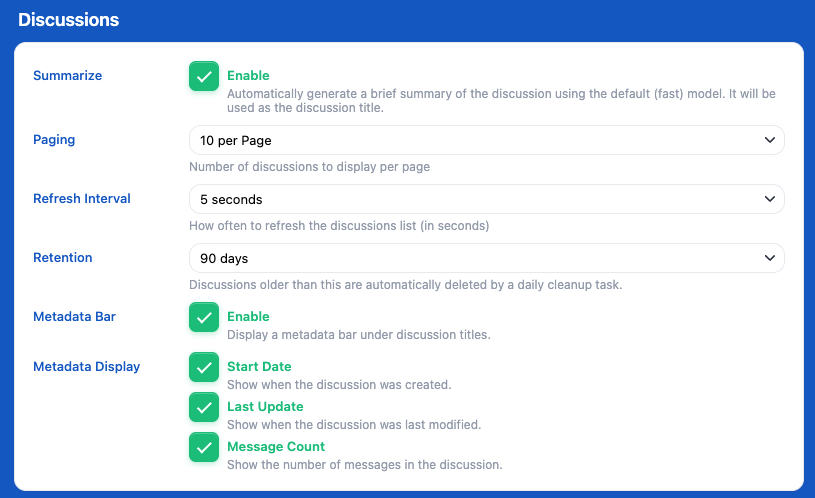Click the Paging dropdown chevron arrow
This screenshot has width=815, height=498.
click(x=770, y=140)
